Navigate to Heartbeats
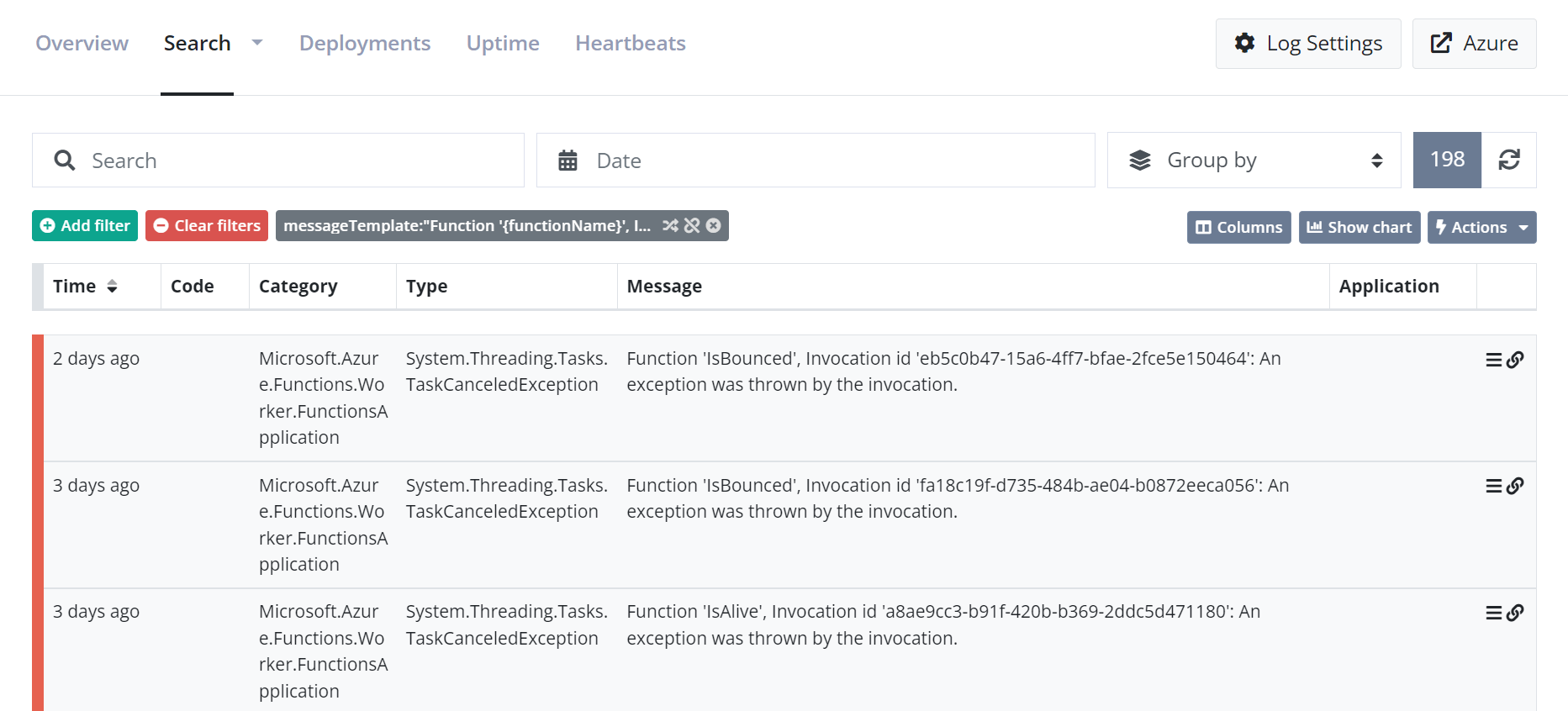Viewport: 1568px width, 711px height. 630,43
